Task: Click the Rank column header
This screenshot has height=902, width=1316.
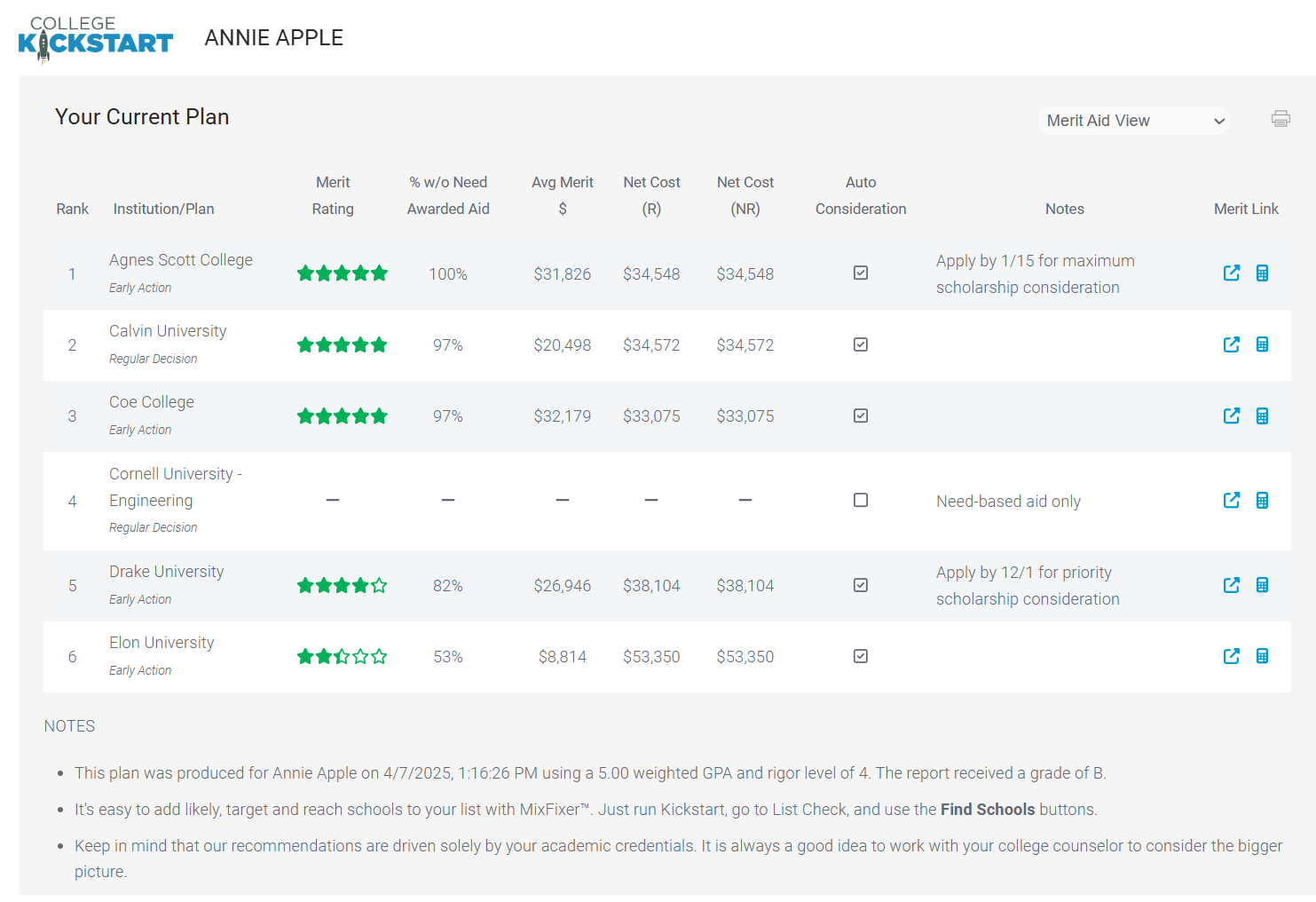Action: (73, 209)
